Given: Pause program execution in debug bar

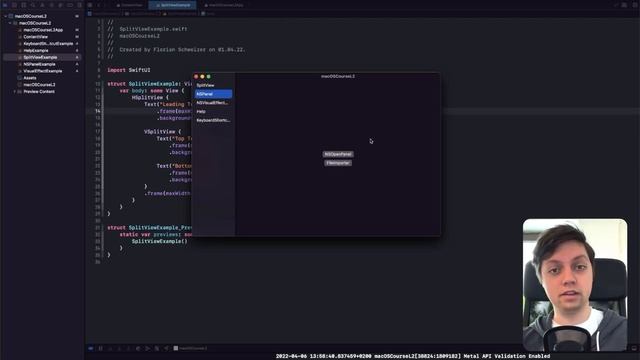Looking at the screenshot, I should pos(100,348).
